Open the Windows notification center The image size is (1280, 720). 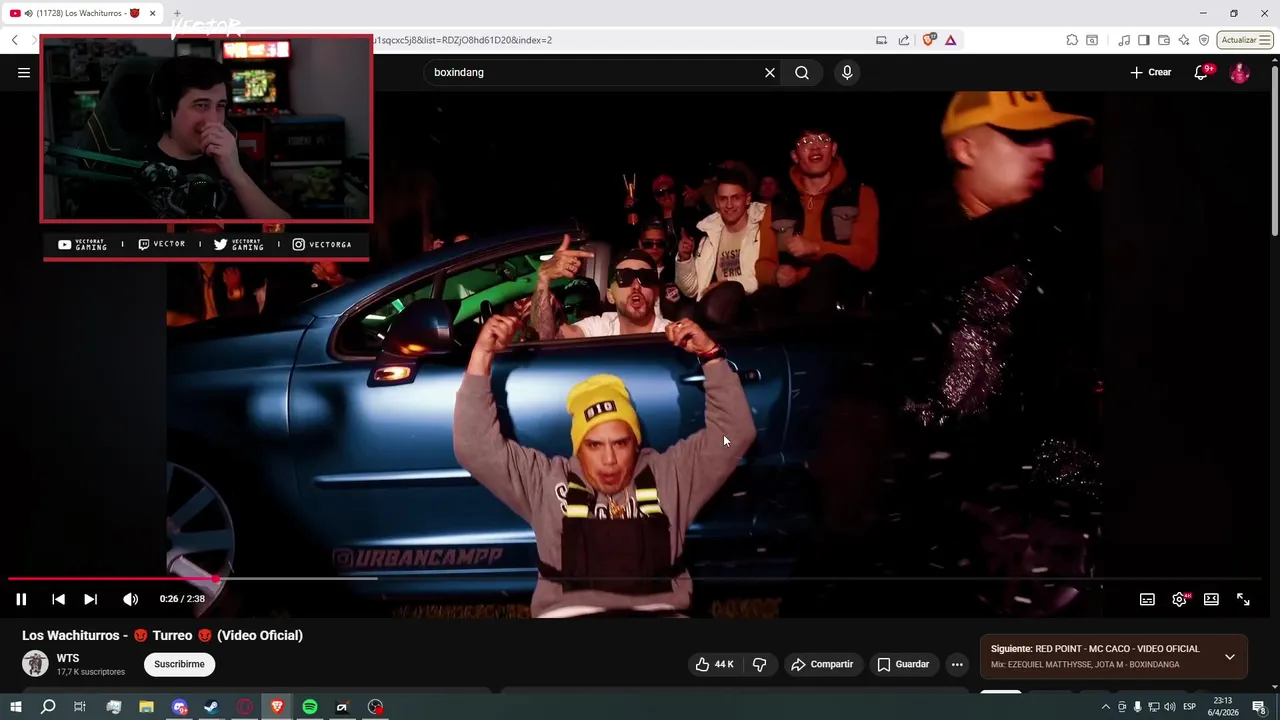[1259, 707]
